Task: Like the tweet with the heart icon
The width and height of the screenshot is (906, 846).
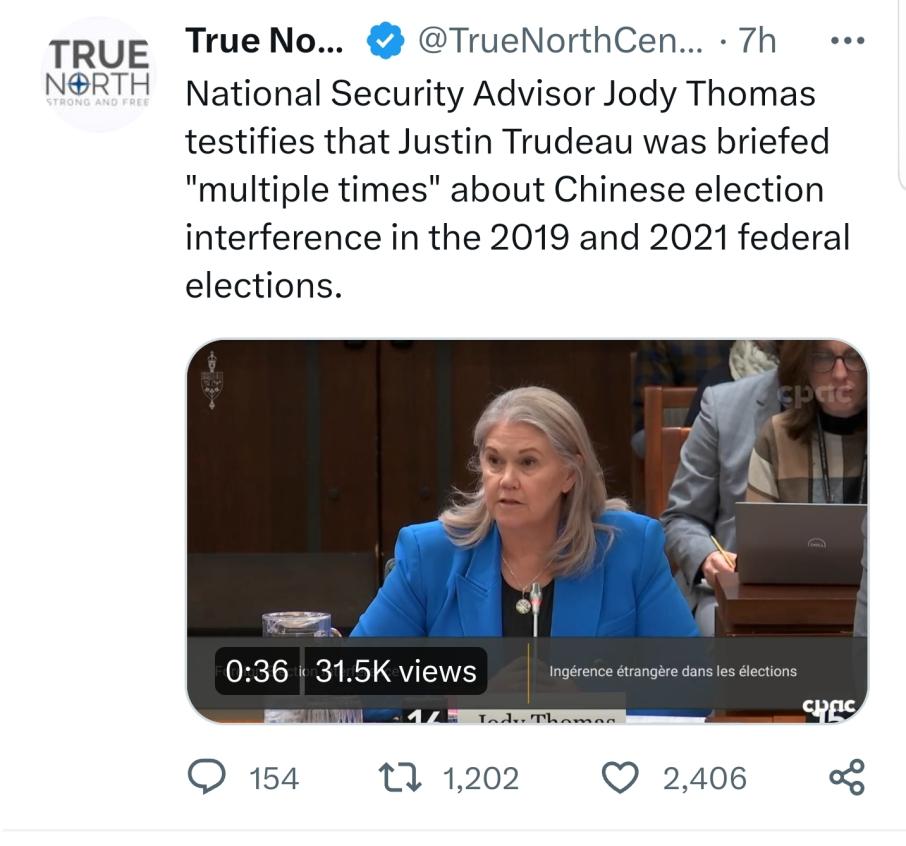Action: tap(622, 777)
